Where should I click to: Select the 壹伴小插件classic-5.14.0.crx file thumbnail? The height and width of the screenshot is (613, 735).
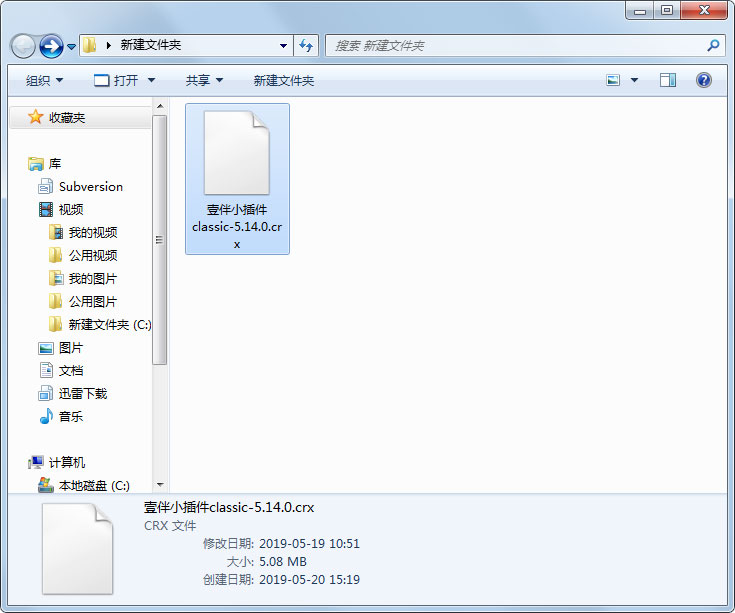pos(237,153)
